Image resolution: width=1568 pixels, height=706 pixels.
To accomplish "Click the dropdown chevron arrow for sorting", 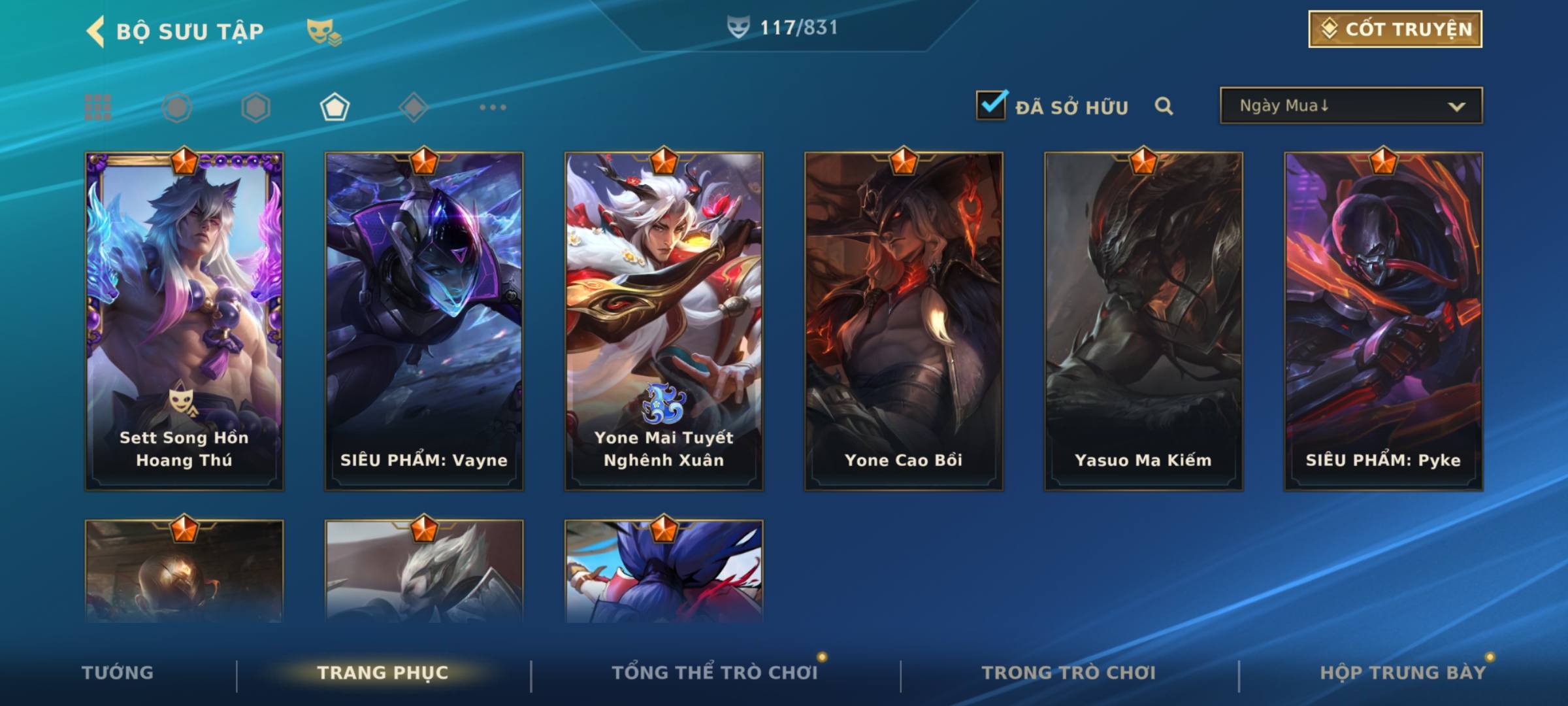I will tap(1456, 107).
